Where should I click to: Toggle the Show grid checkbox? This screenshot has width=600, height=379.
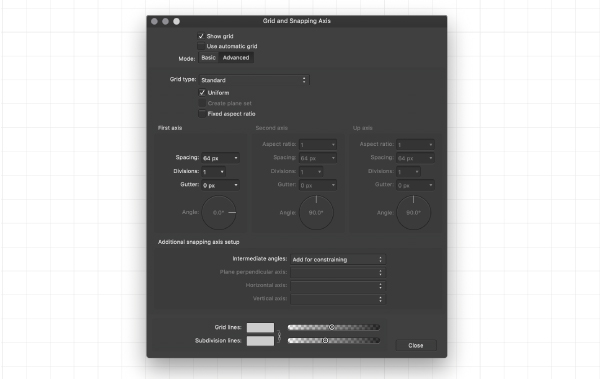click(201, 36)
